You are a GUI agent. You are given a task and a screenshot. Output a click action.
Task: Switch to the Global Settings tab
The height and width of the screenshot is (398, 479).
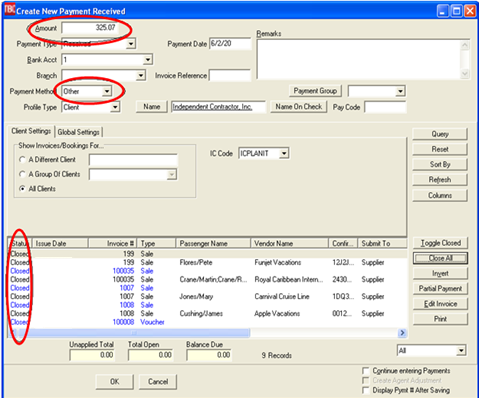pyautogui.click(x=78, y=132)
